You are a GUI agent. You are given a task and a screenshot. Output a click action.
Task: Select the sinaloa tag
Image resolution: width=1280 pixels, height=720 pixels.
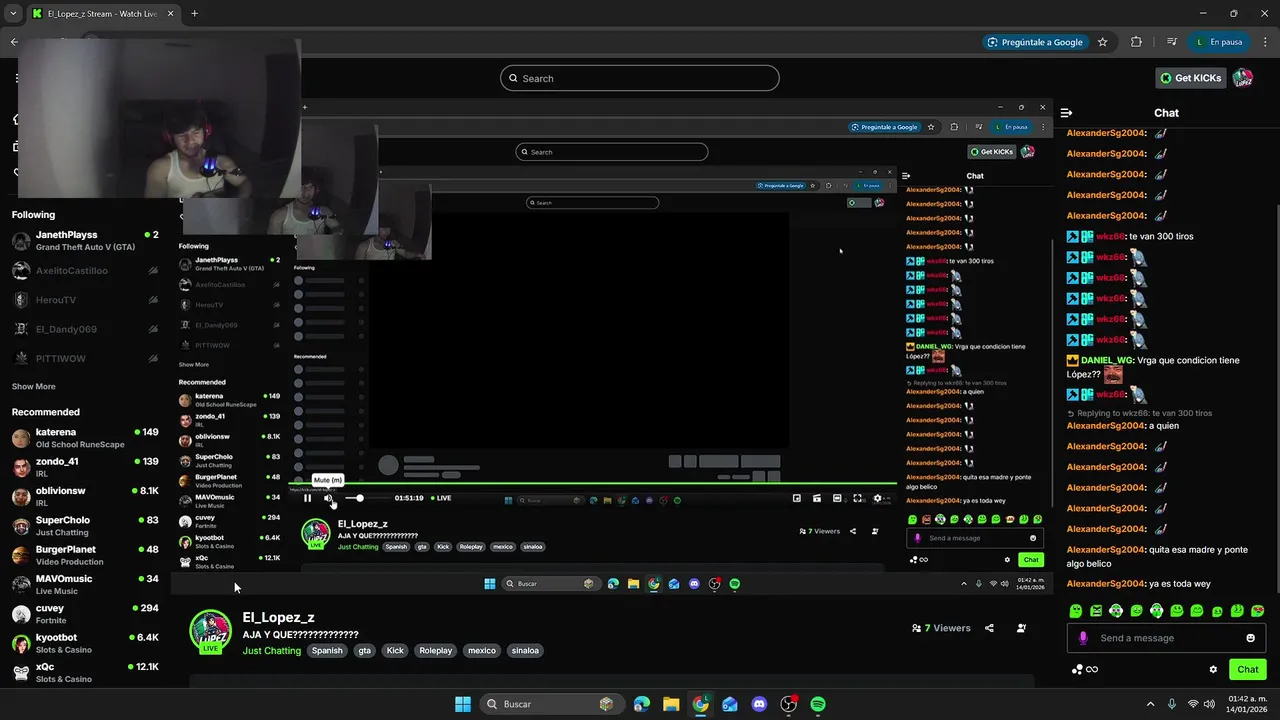pos(525,650)
